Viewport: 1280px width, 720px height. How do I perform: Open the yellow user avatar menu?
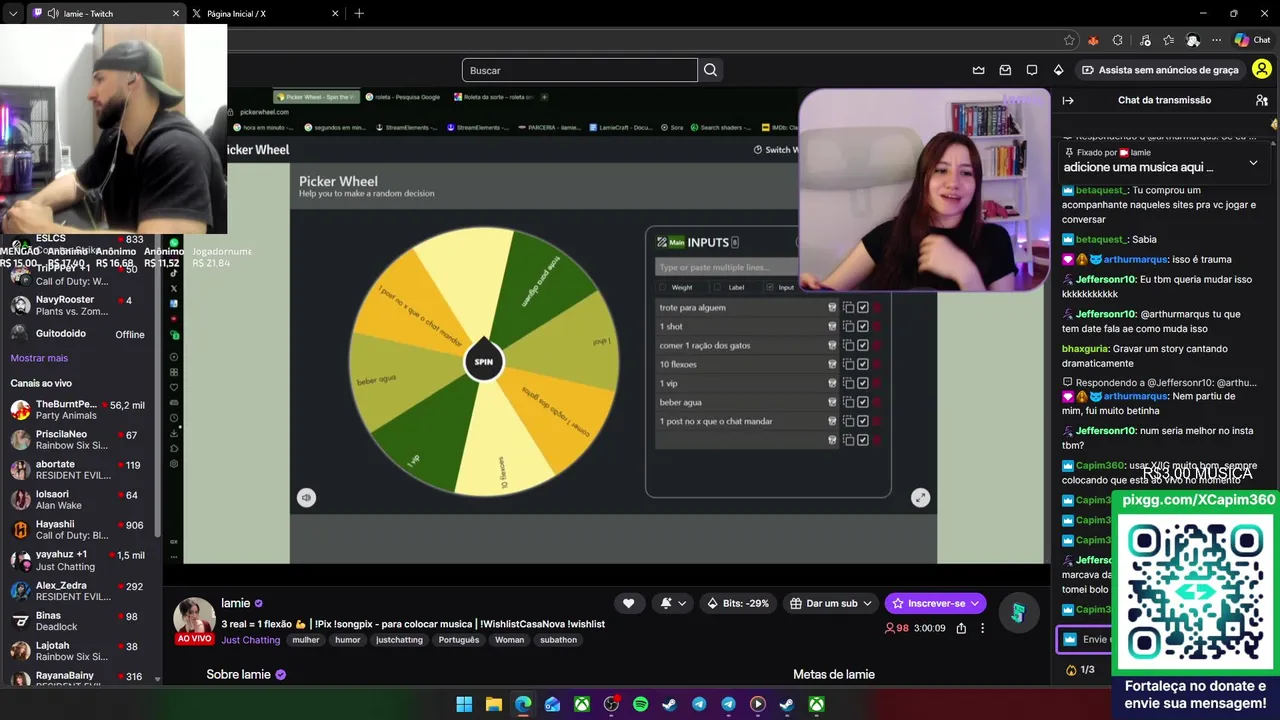(1262, 70)
